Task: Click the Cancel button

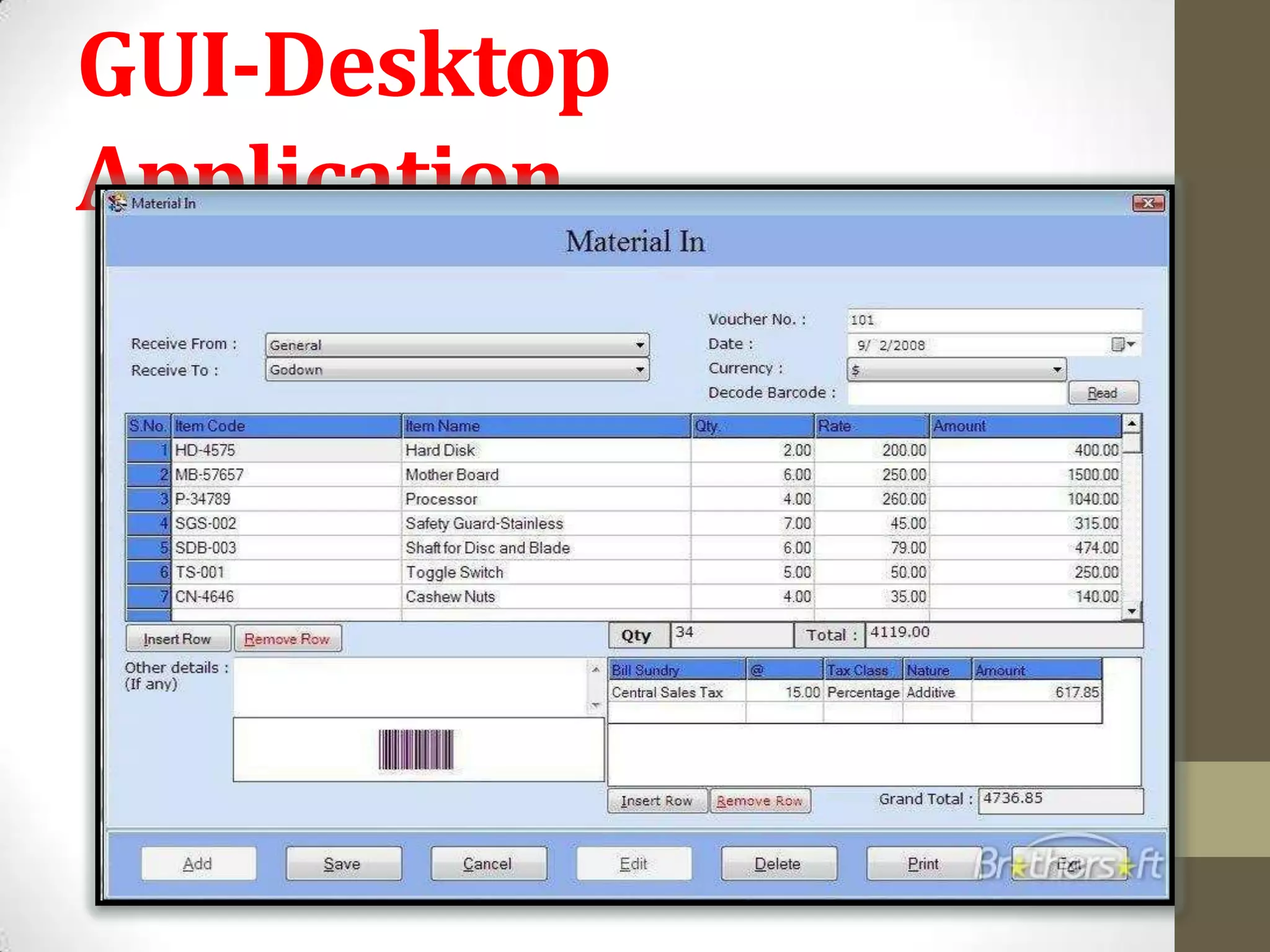Action: (x=488, y=863)
